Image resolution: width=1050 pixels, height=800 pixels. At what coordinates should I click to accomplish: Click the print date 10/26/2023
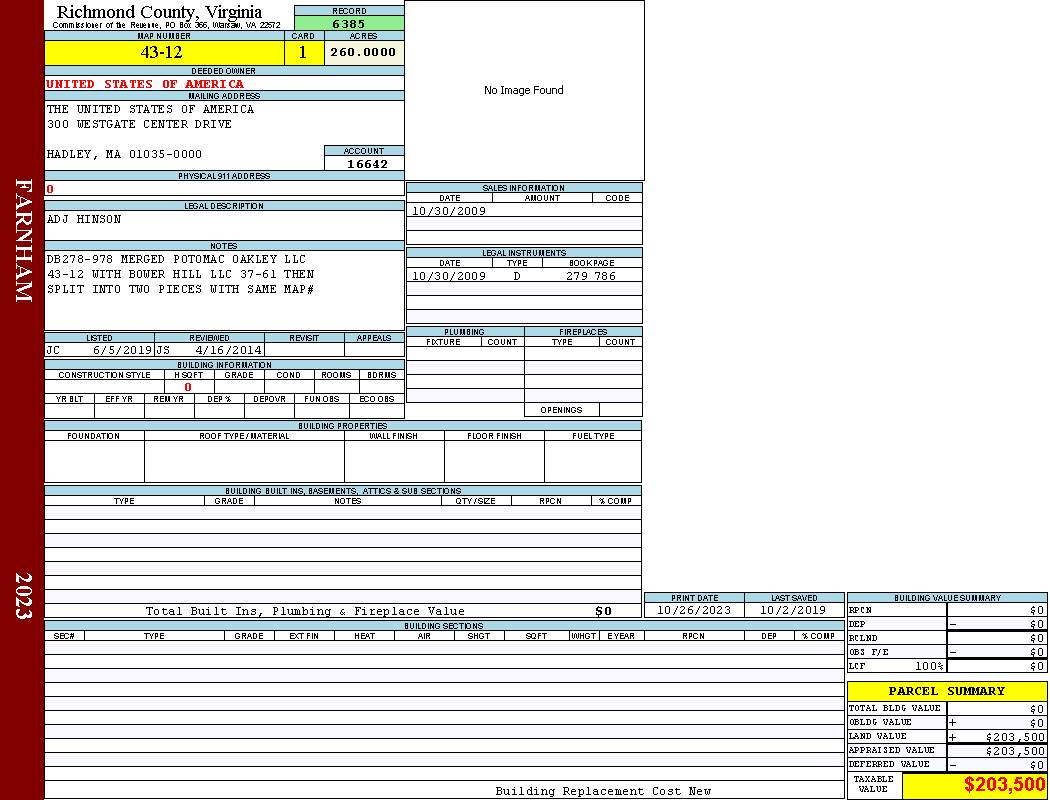point(693,610)
